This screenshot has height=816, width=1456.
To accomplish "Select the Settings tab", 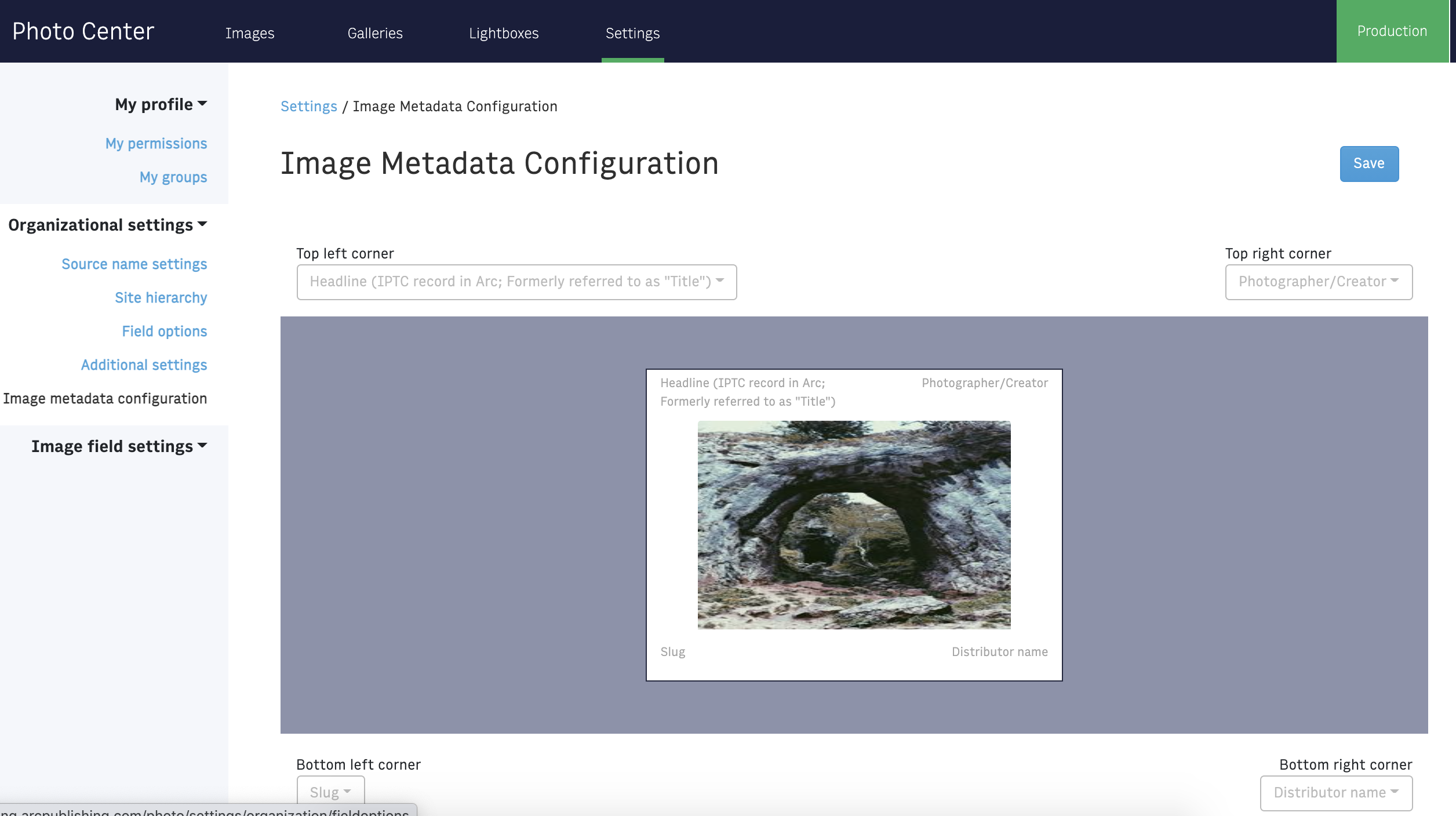I will point(632,33).
